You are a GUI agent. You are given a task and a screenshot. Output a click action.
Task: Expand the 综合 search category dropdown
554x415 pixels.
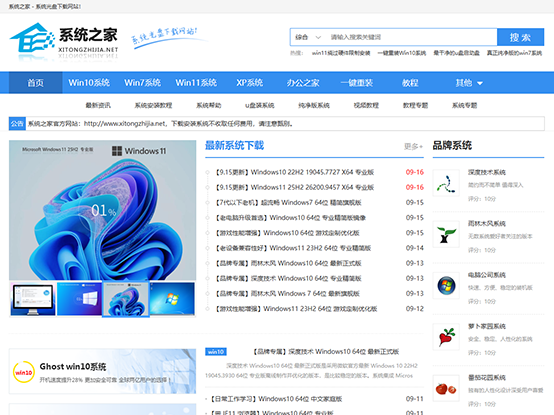(x=308, y=37)
